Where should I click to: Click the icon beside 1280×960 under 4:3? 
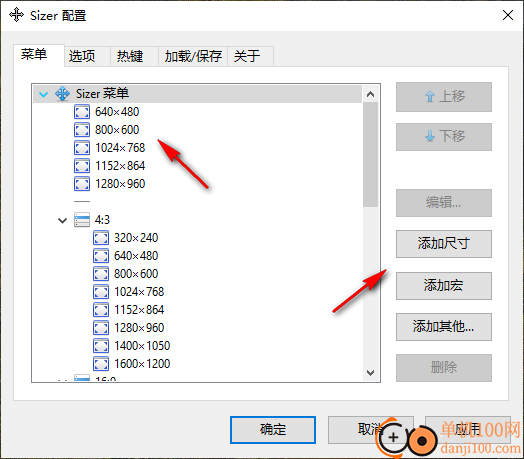[x=101, y=328]
